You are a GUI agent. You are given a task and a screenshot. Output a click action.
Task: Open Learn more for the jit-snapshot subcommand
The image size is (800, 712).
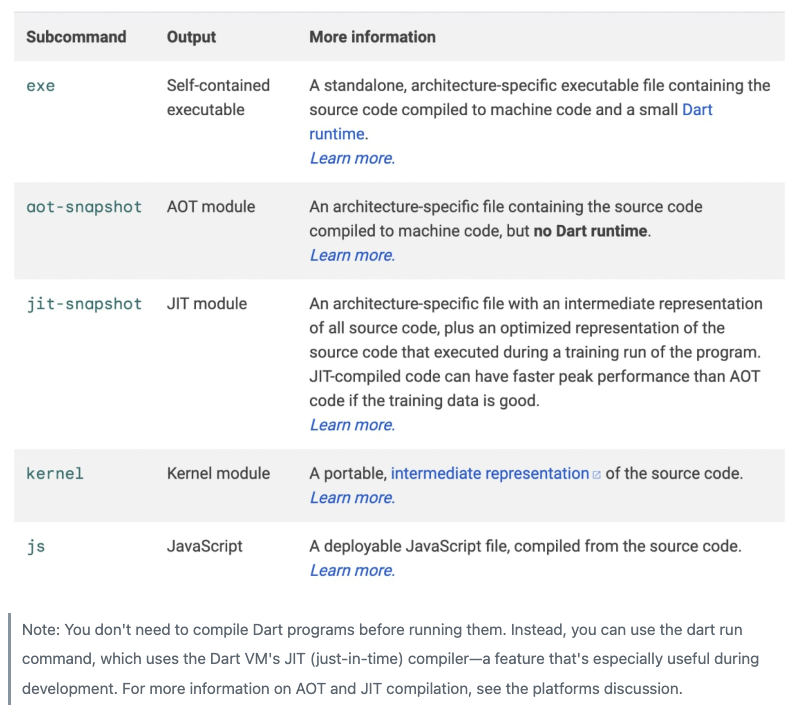point(352,425)
